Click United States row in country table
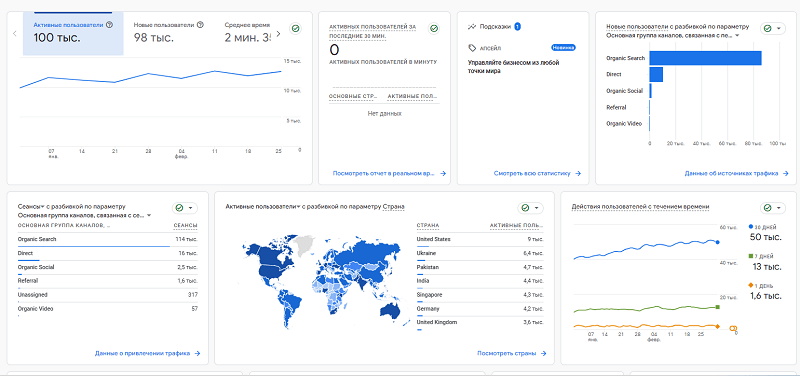This screenshot has width=800, height=376. 480,240
